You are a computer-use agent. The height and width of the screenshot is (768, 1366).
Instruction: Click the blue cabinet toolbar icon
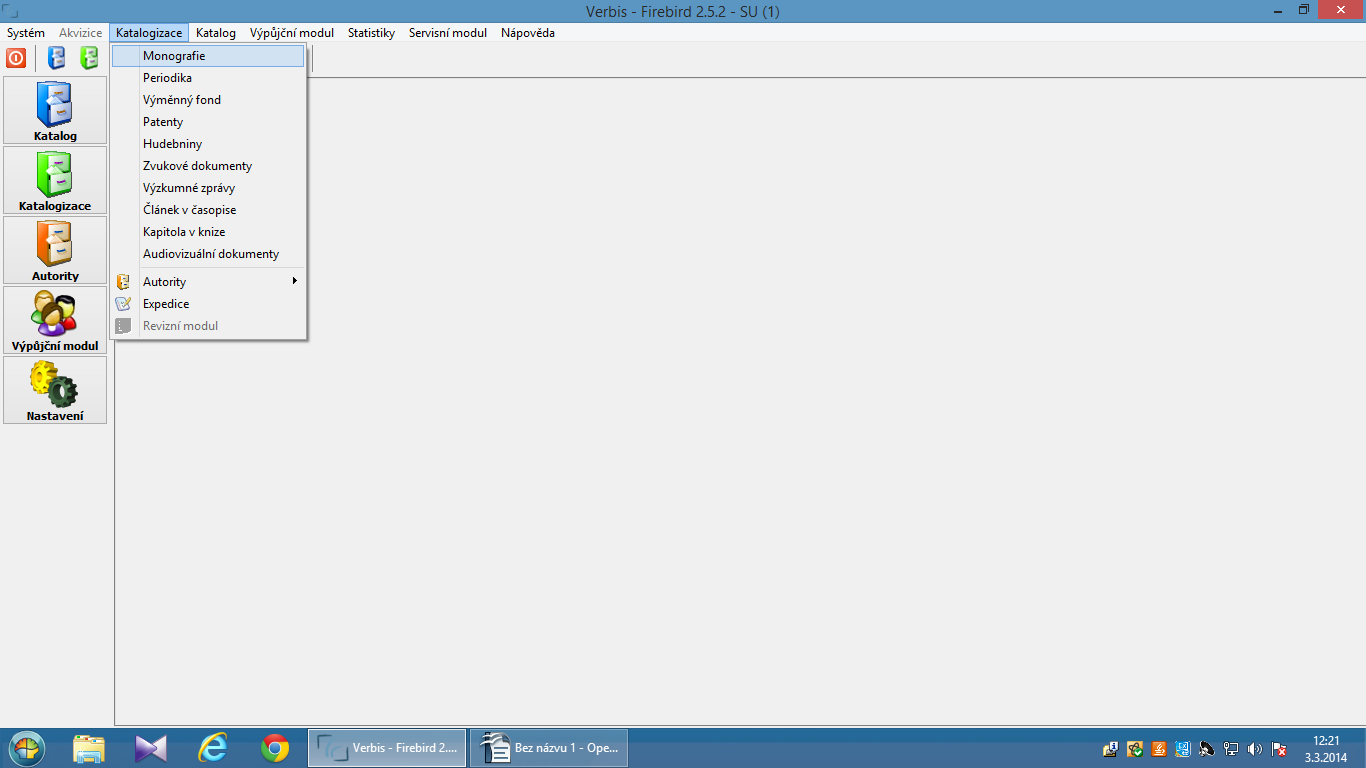[57, 58]
